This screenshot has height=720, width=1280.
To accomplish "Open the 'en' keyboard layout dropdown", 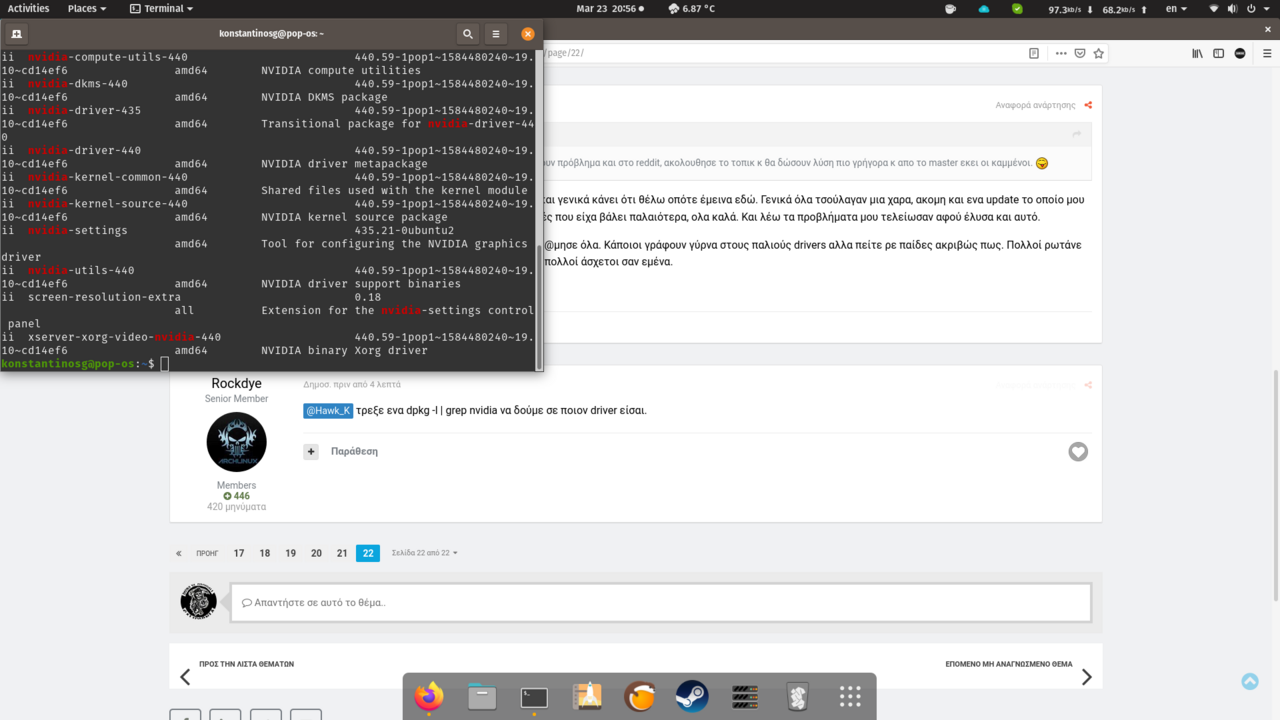I will (1176, 8).
